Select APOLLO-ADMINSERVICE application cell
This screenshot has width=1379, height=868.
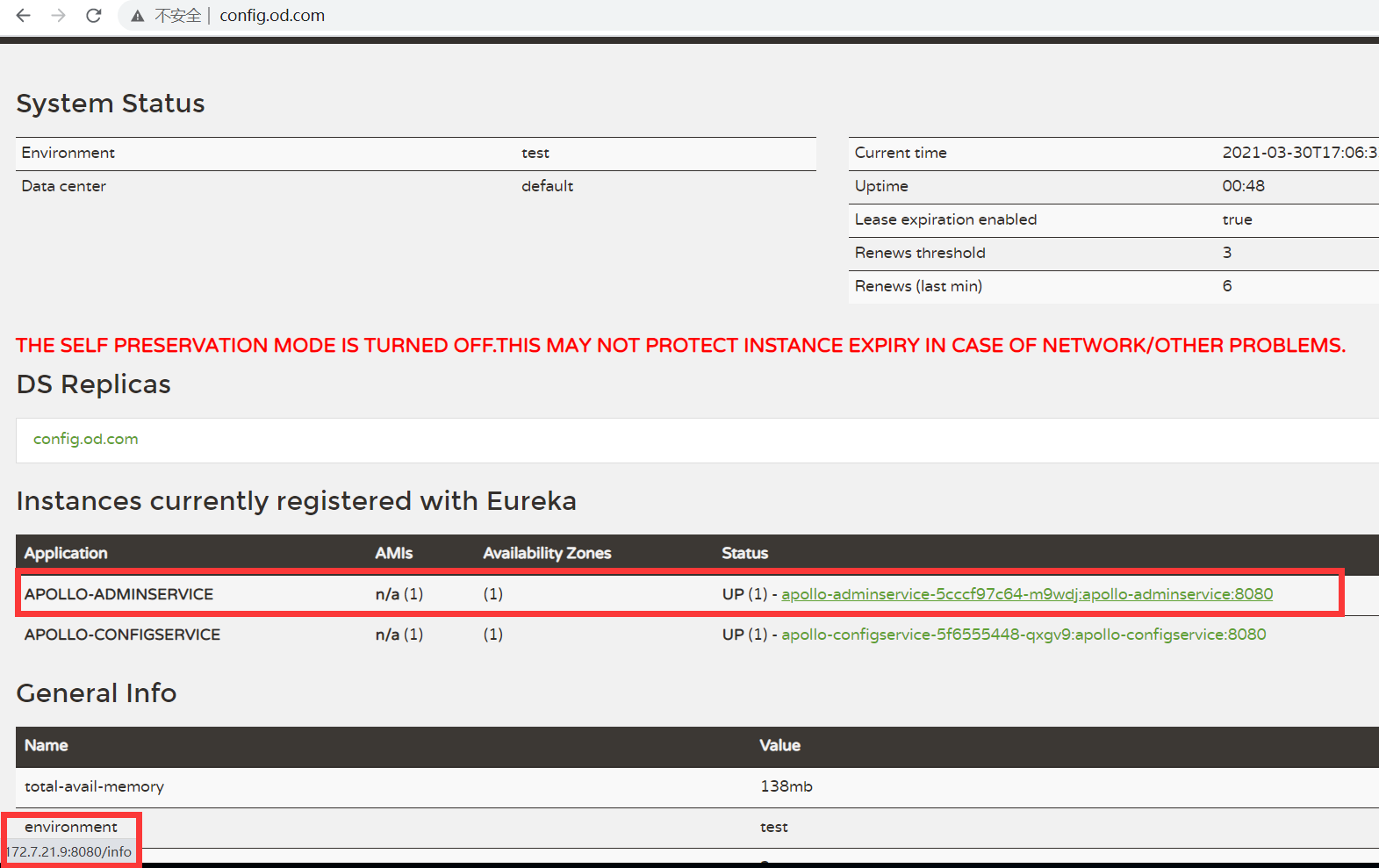point(119,594)
